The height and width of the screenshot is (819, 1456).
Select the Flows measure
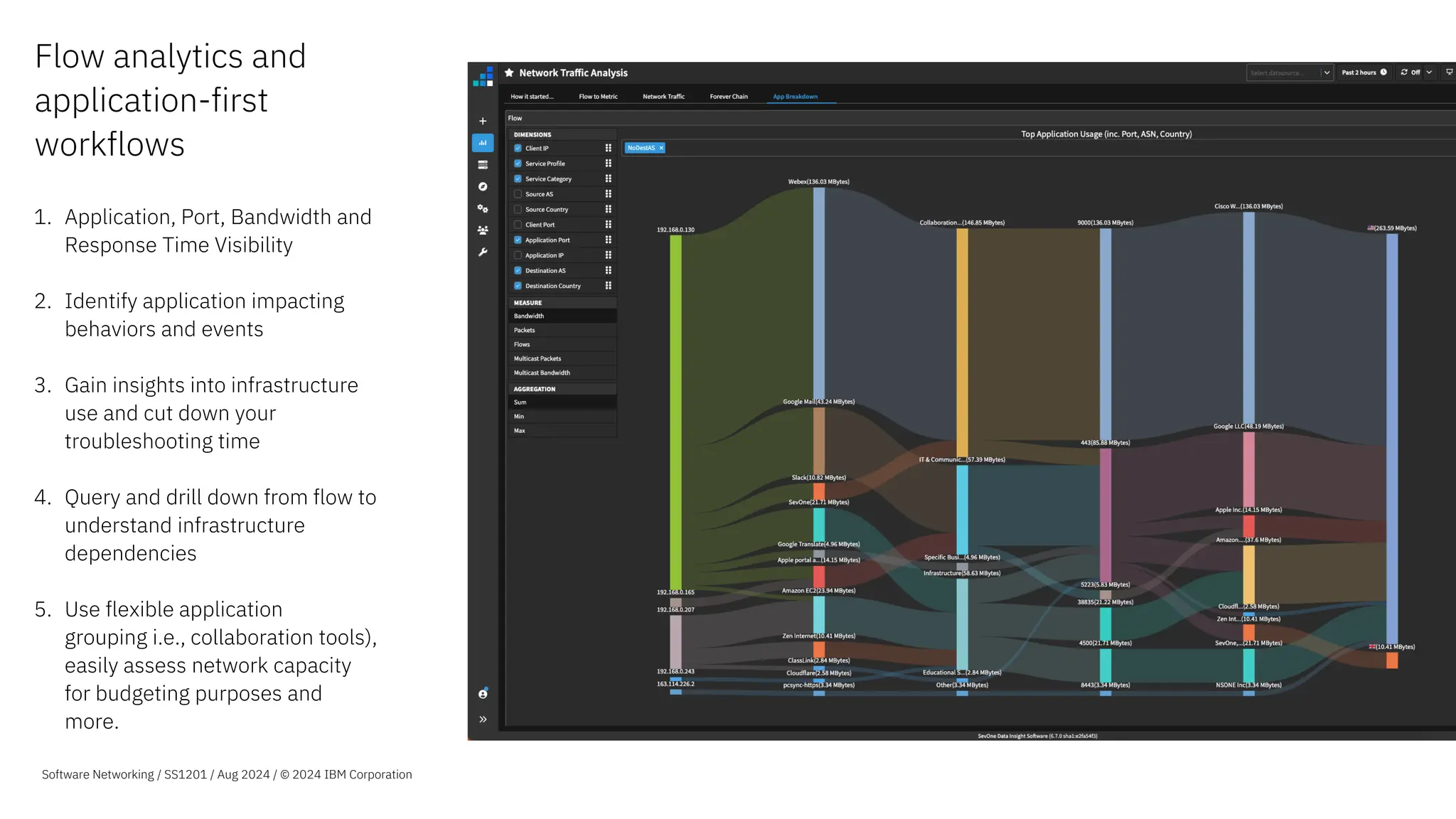[562, 344]
